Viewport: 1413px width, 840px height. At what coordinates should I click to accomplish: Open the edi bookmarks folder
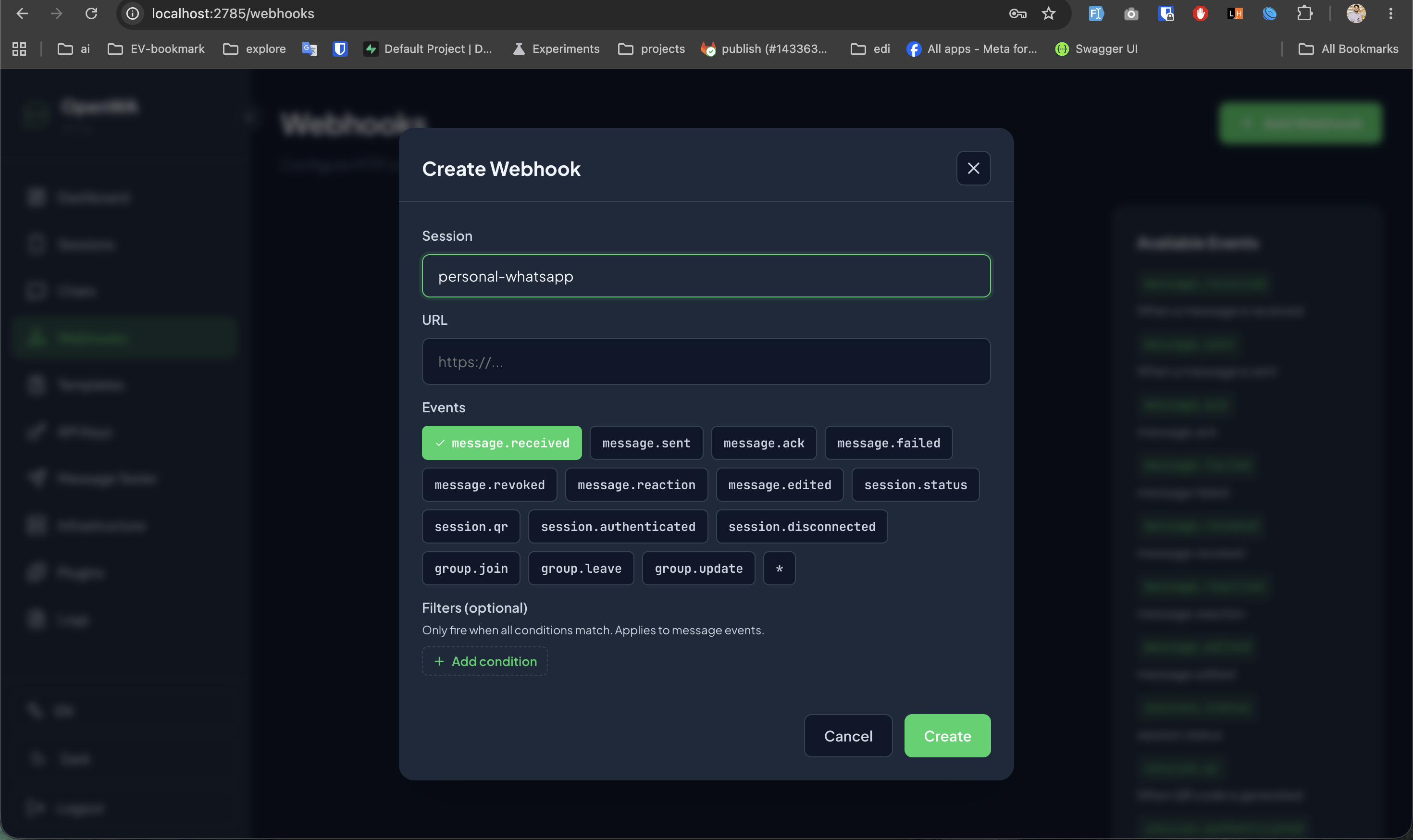[x=871, y=49]
